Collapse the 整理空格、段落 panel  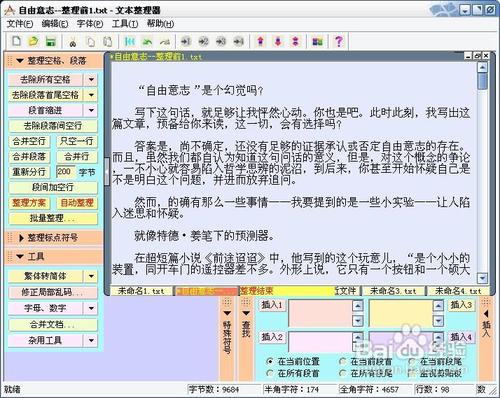tap(20, 61)
